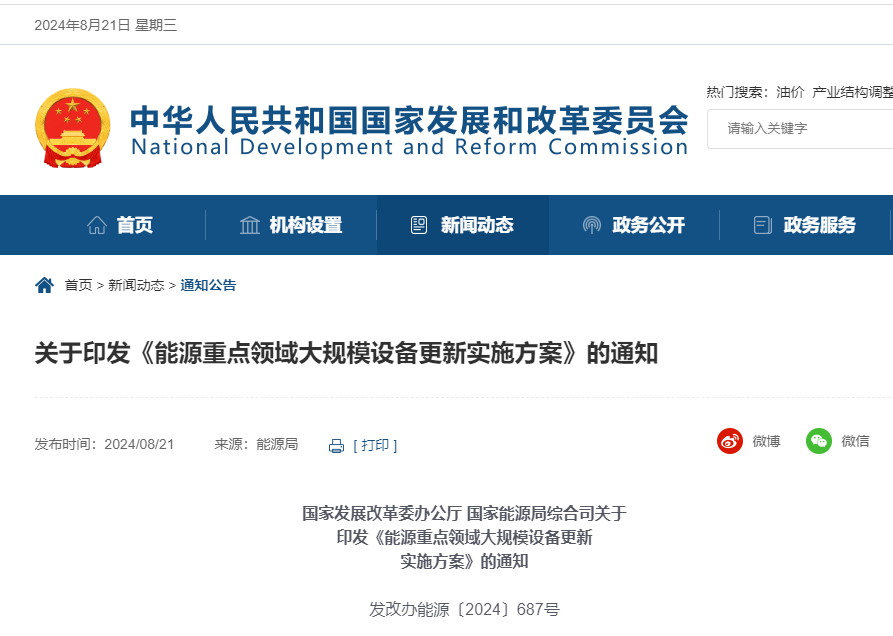
Task: Click the news icon beside 新闻动态
Action: pos(421,225)
